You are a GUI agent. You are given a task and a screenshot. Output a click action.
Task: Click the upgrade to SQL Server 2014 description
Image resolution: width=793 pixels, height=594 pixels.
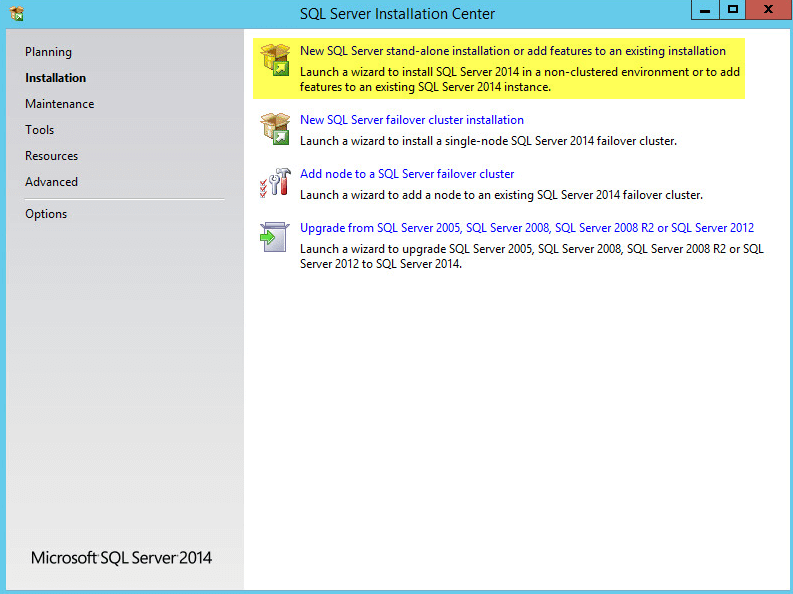[x=532, y=256]
